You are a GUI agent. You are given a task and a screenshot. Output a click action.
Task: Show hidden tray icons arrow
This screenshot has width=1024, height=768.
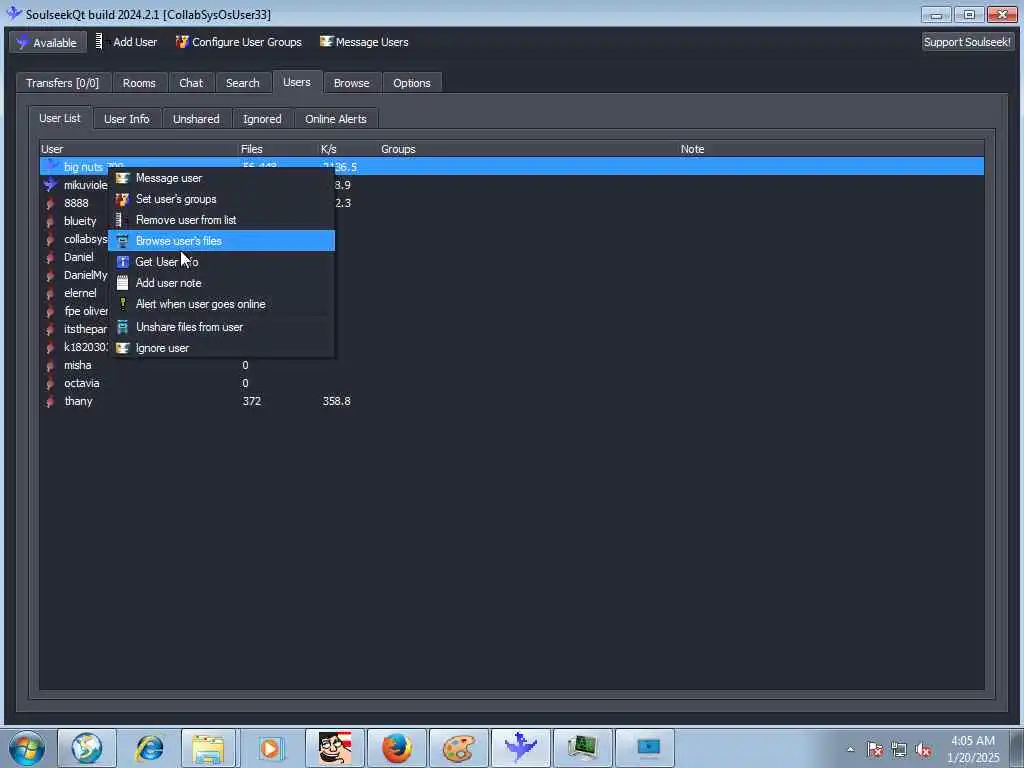850,749
